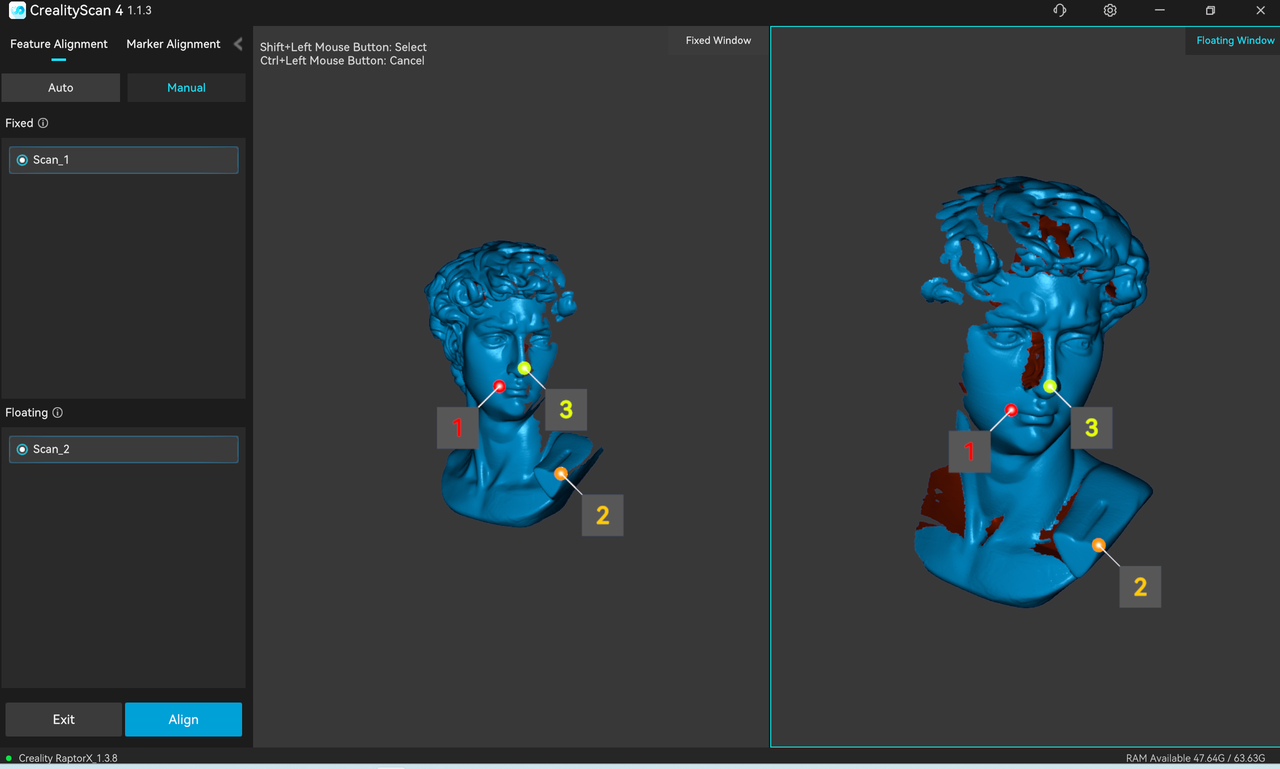1280x769 pixels.
Task: Click the Align button
Action: coord(183,719)
